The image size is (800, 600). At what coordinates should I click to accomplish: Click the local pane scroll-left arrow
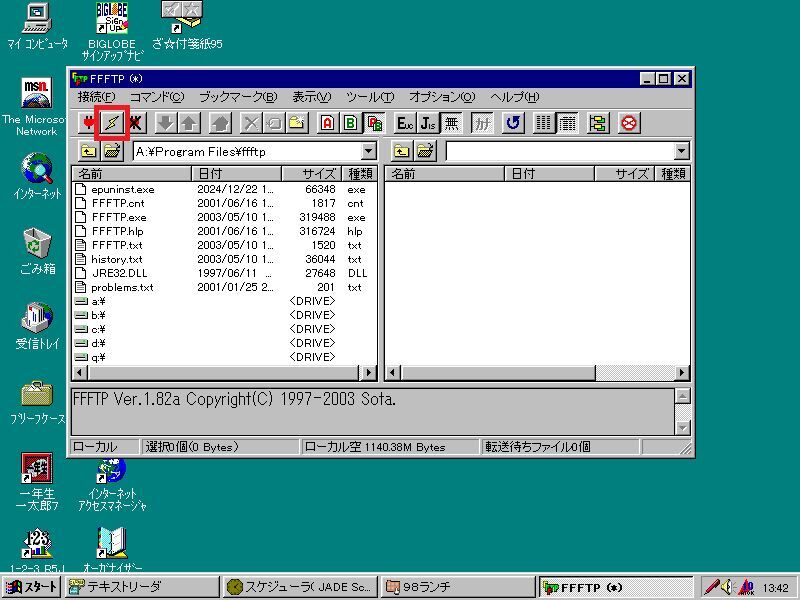[x=80, y=373]
